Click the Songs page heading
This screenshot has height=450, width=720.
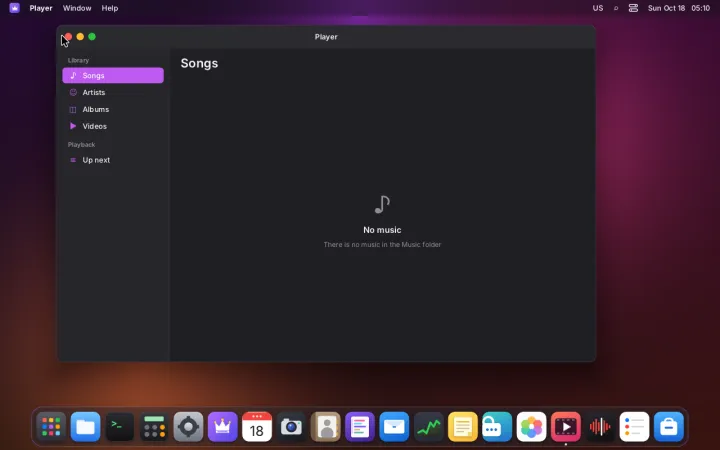(199, 63)
